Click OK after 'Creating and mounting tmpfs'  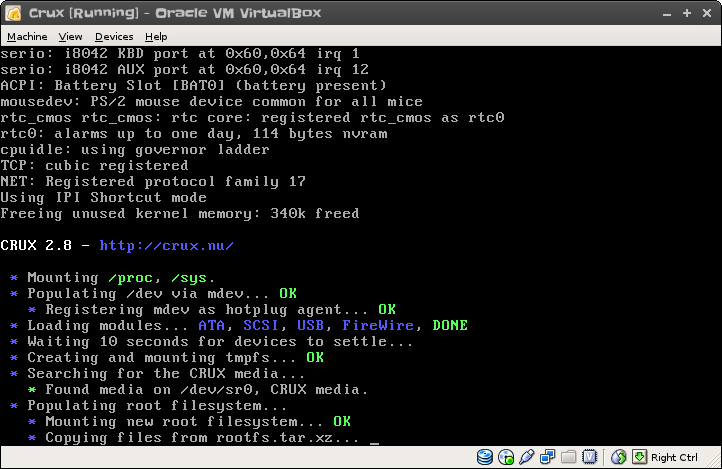point(315,357)
